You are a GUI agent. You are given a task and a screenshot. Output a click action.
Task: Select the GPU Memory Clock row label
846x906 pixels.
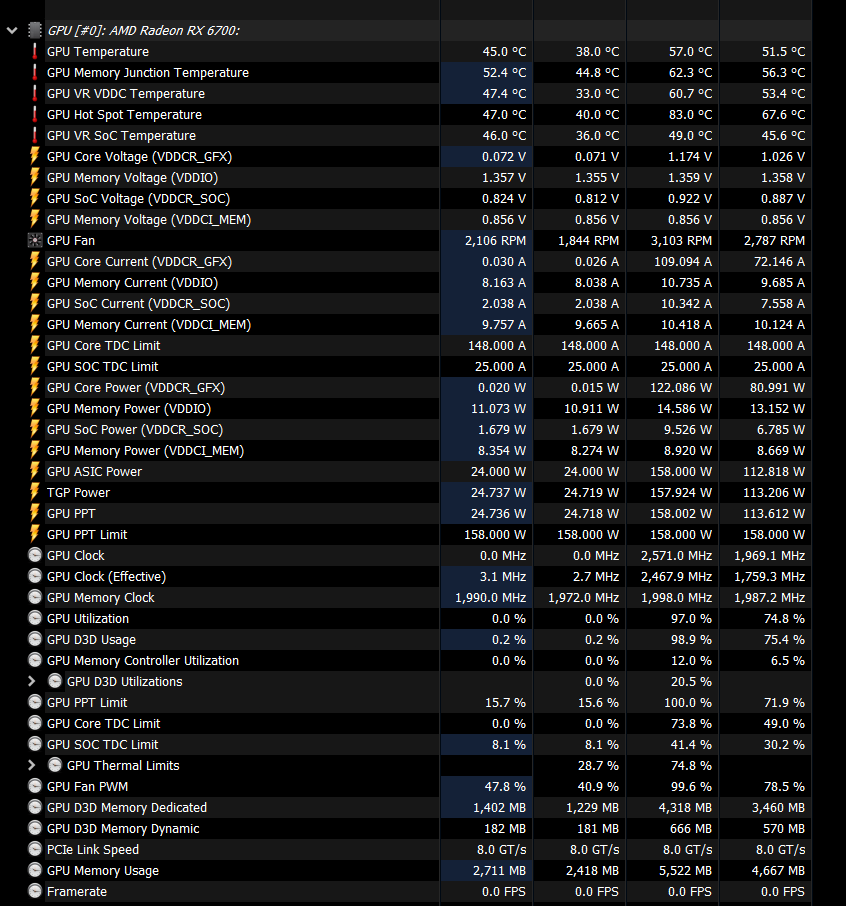click(x=101, y=597)
